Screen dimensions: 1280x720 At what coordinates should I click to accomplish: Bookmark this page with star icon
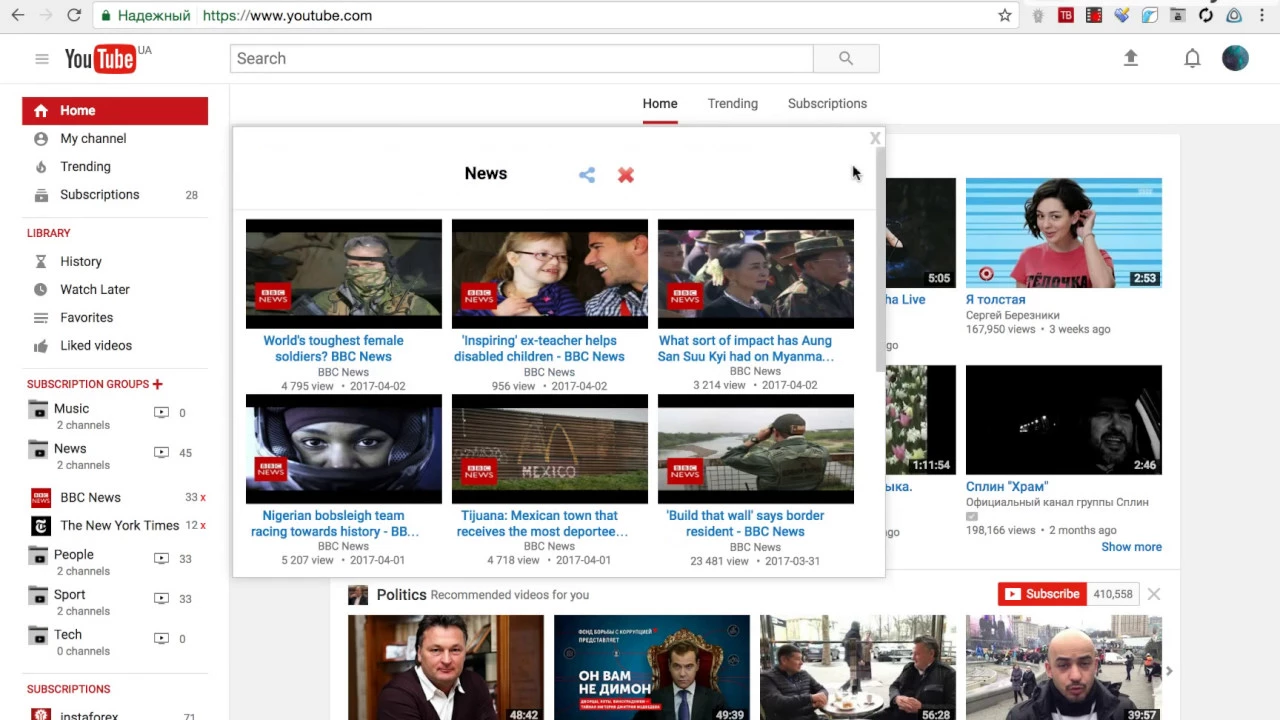coord(1005,15)
